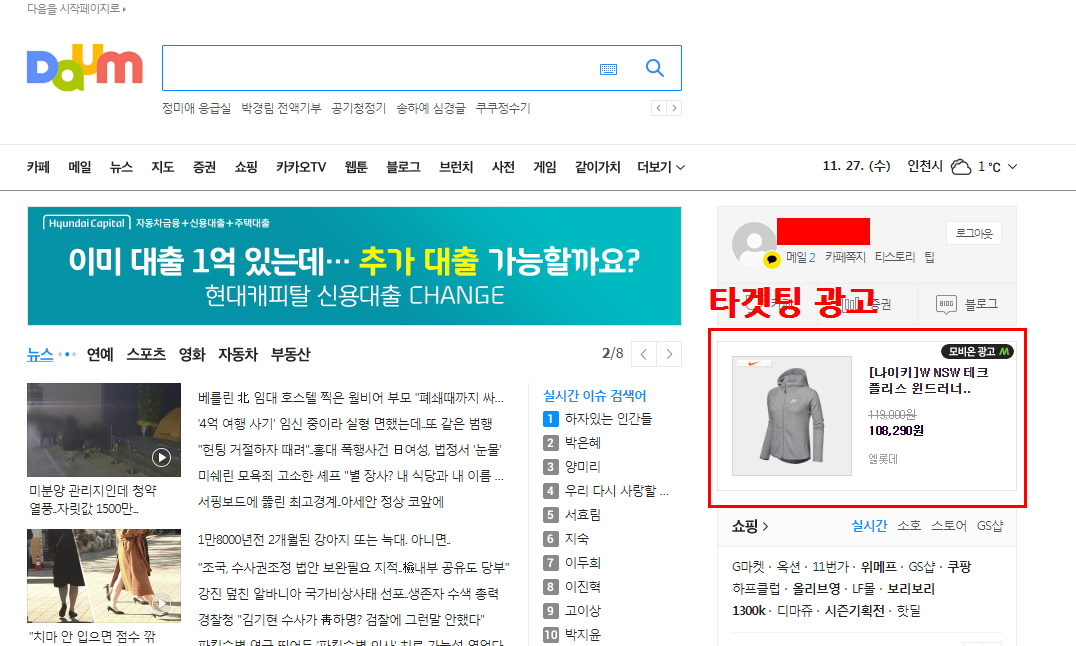
Task: Open 게임 from the main menu
Action: click(x=545, y=167)
